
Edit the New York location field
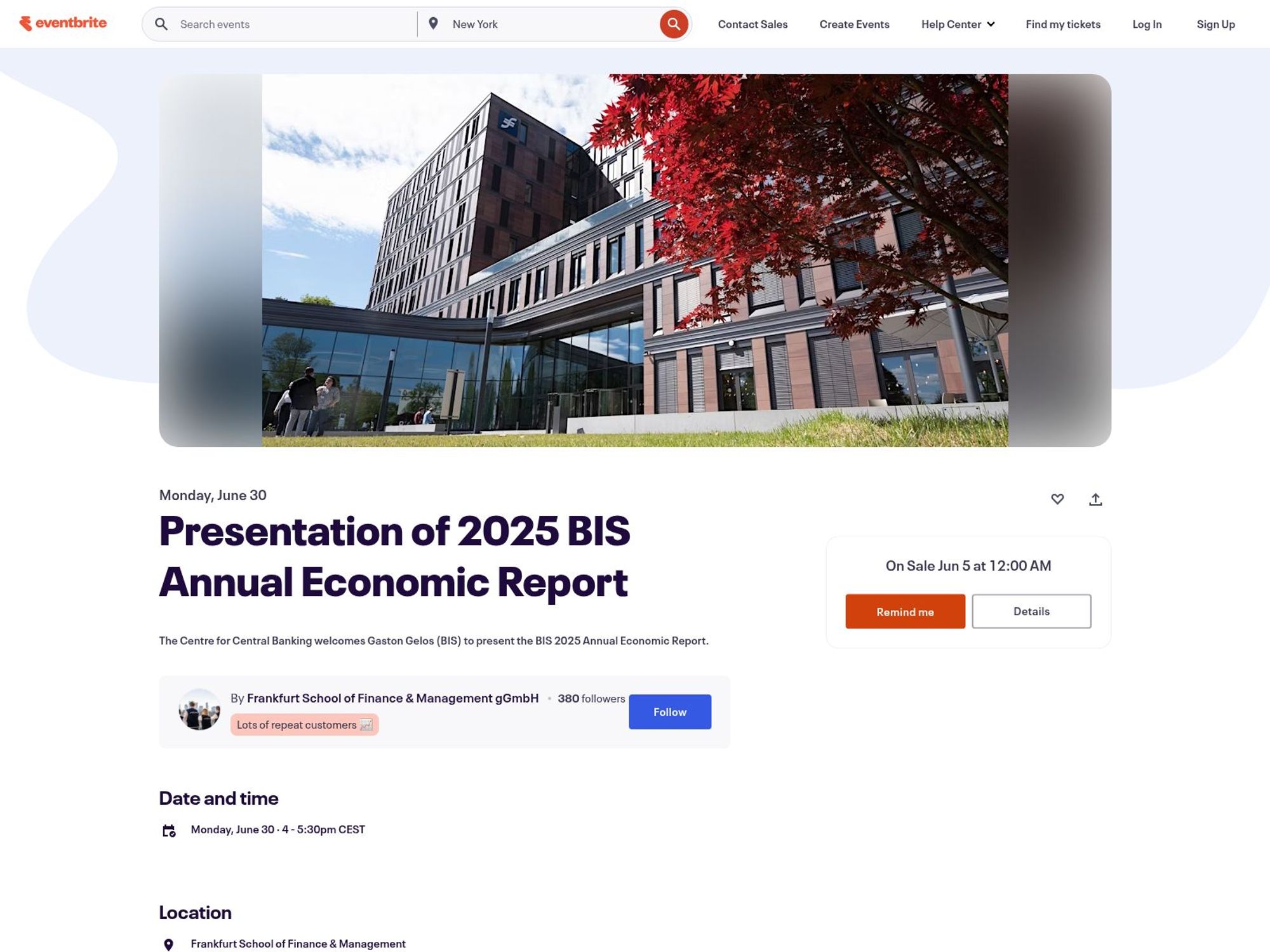pos(552,24)
